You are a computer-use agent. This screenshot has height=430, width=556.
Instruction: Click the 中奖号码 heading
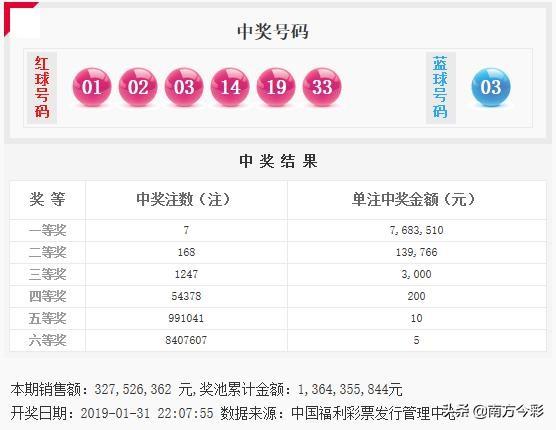coord(273,32)
